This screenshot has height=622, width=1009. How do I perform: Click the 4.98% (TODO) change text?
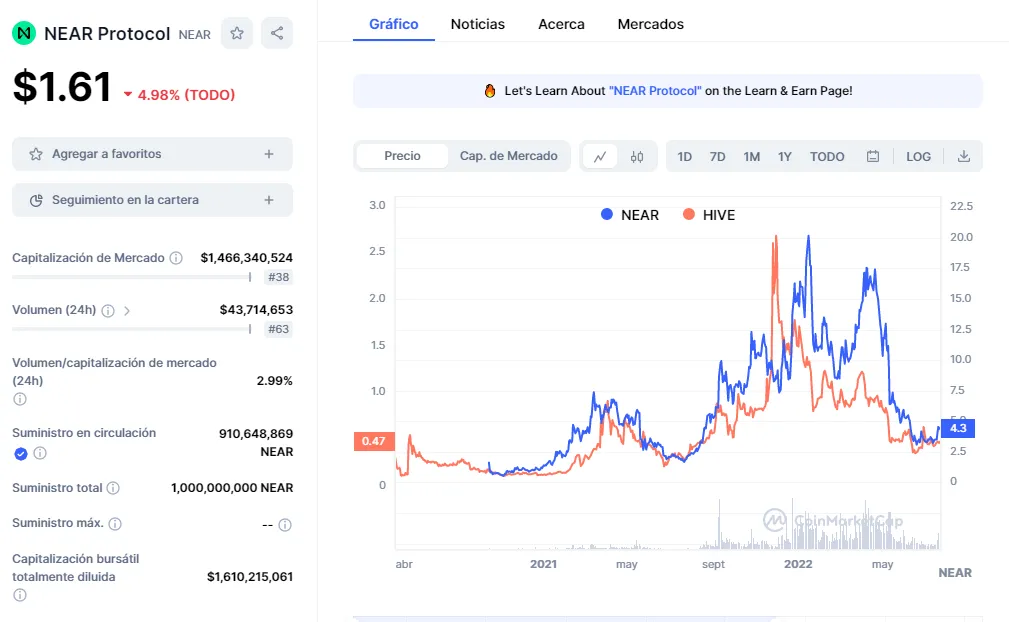tap(186, 95)
